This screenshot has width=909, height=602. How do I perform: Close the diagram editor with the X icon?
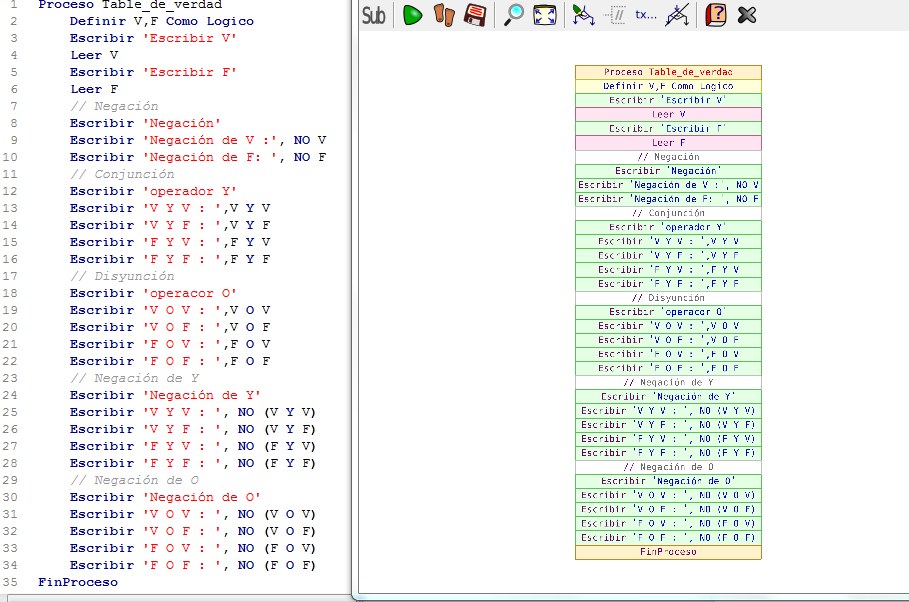[747, 15]
